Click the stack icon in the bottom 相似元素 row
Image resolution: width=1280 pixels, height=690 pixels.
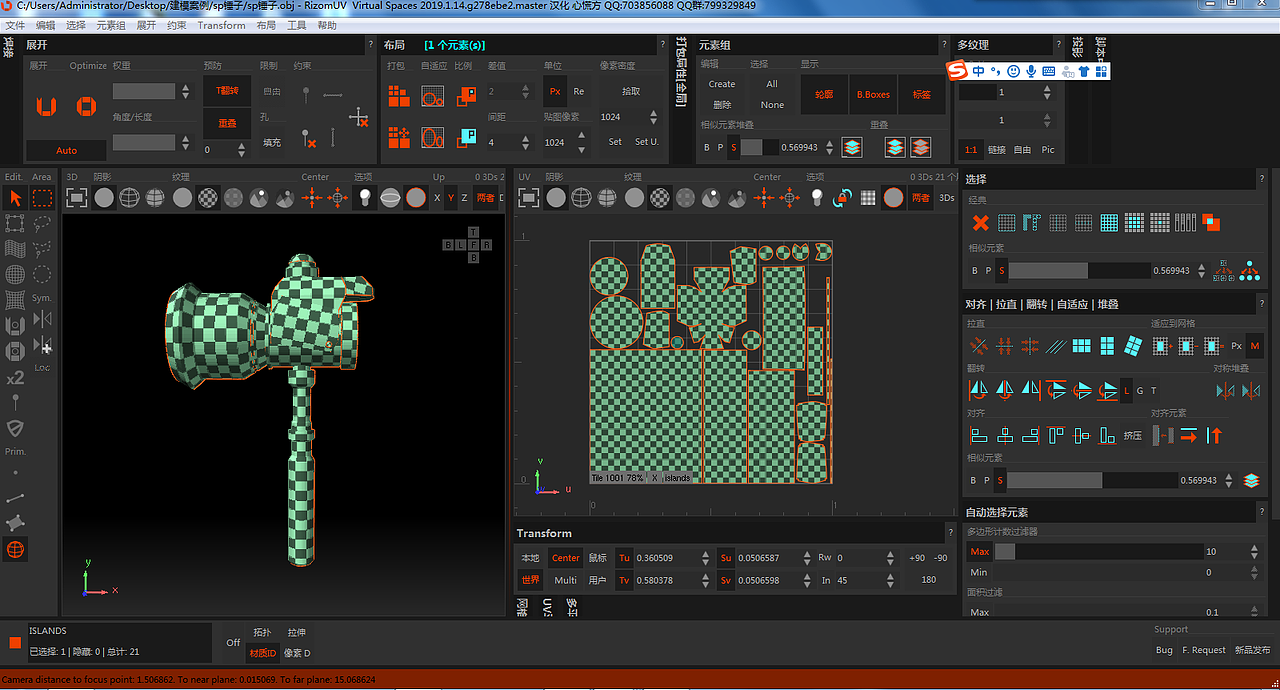pyautogui.click(x=1251, y=480)
